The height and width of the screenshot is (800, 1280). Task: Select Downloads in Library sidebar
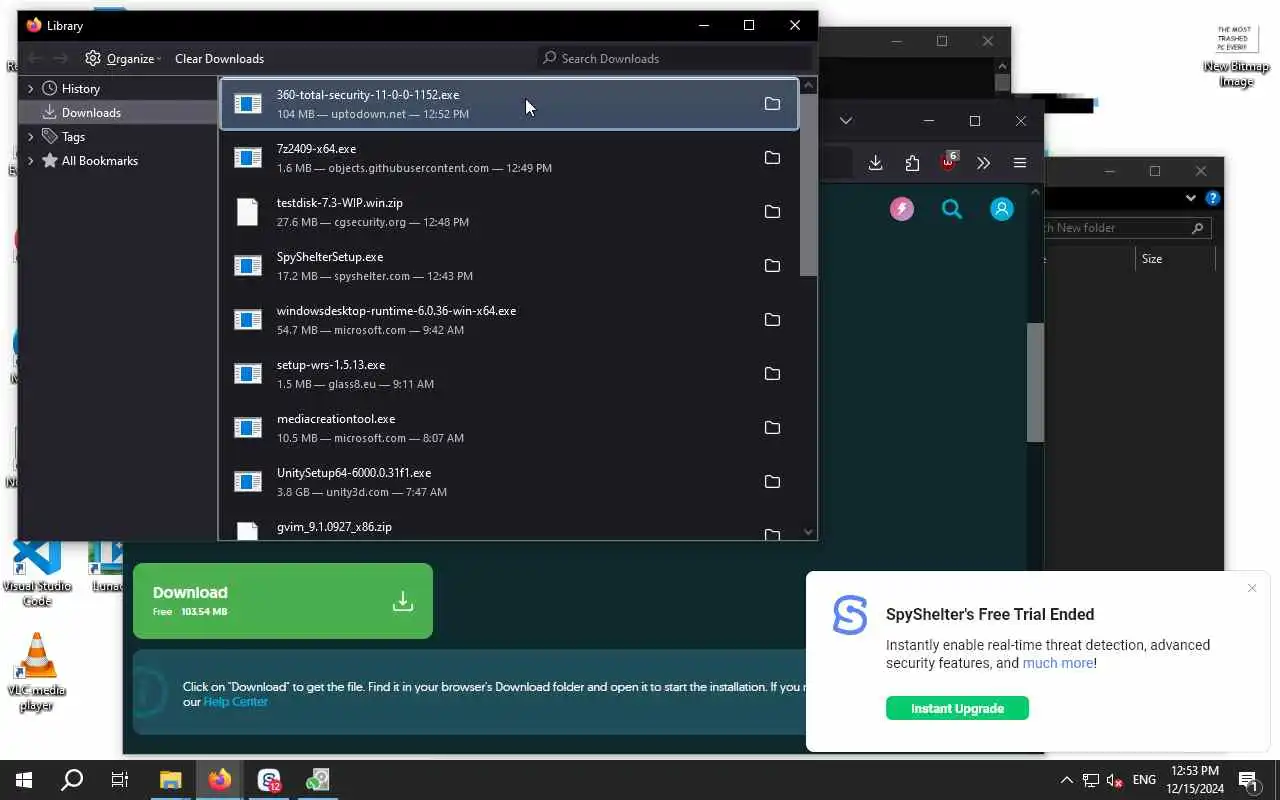(x=118, y=112)
